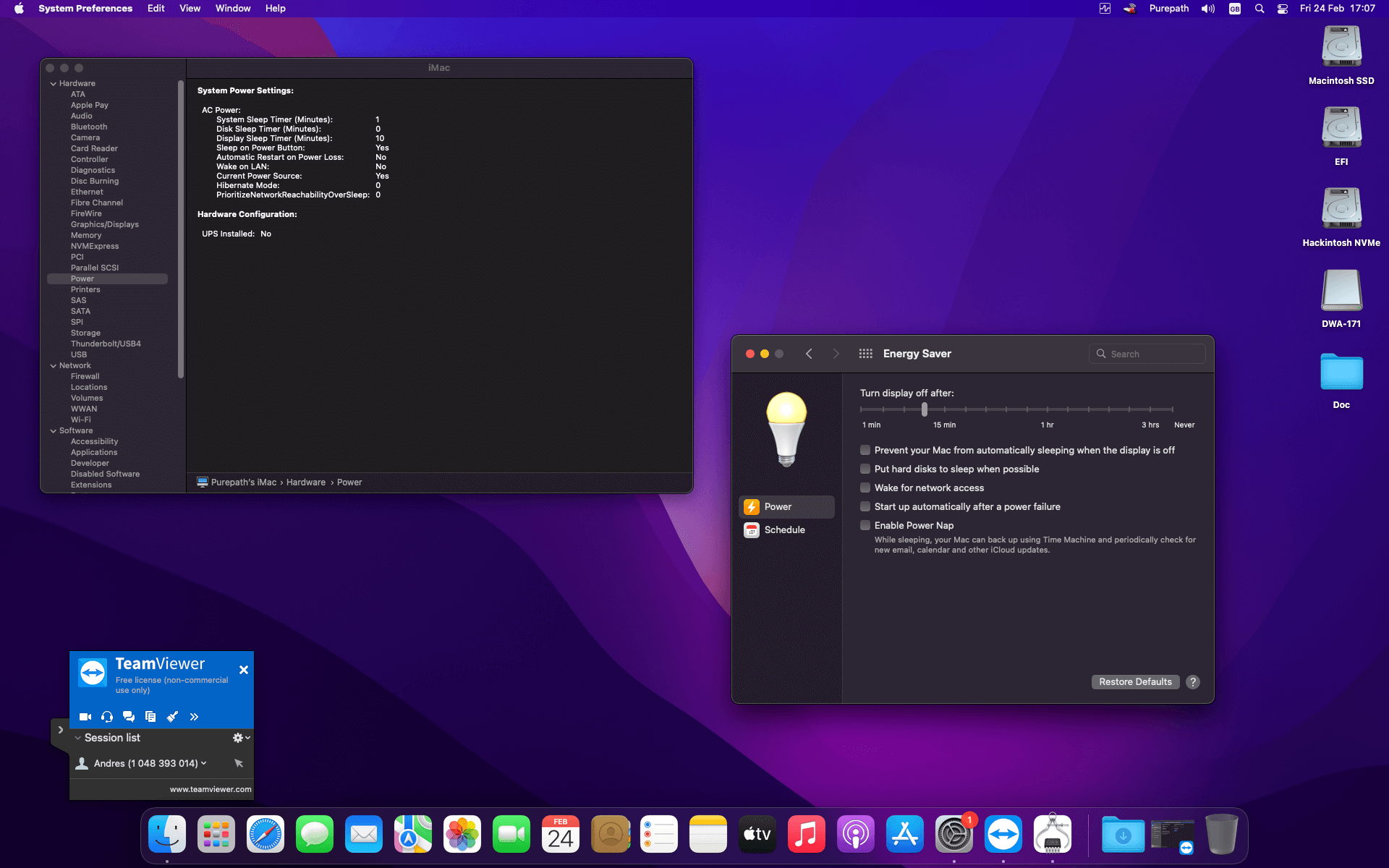Enable the Wake for network access checkbox
The height and width of the screenshot is (868, 1389).
click(x=865, y=488)
